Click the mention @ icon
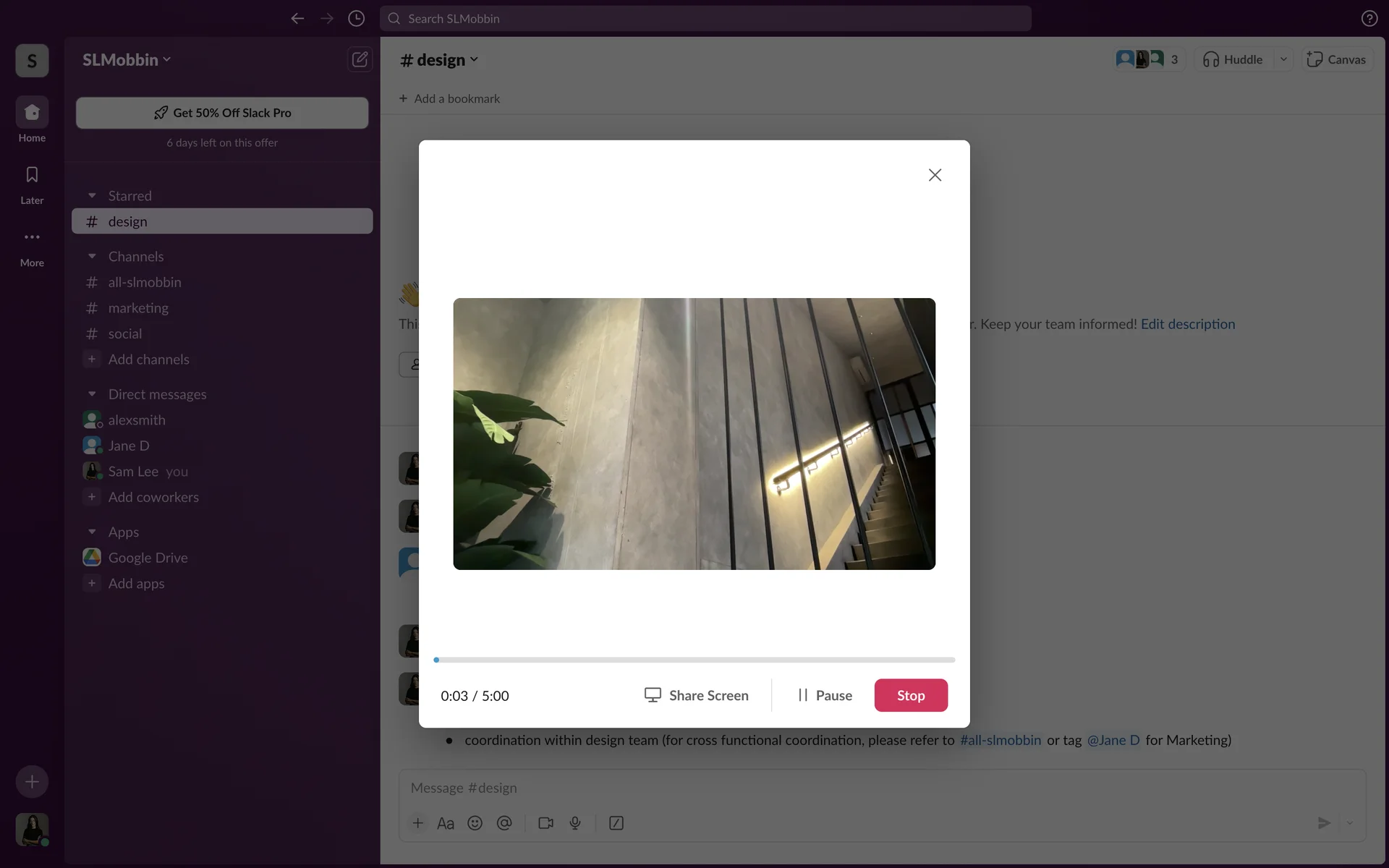 pyautogui.click(x=504, y=823)
